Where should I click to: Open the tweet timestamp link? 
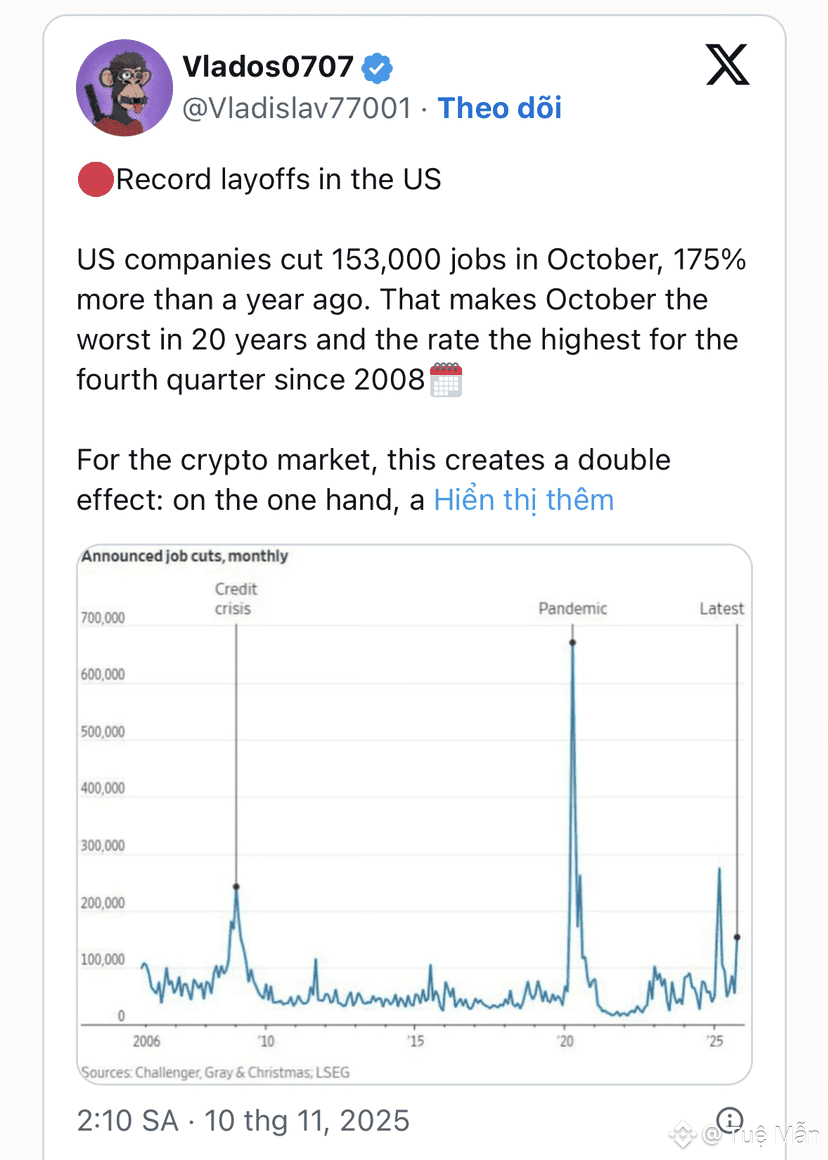click(243, 1120)
